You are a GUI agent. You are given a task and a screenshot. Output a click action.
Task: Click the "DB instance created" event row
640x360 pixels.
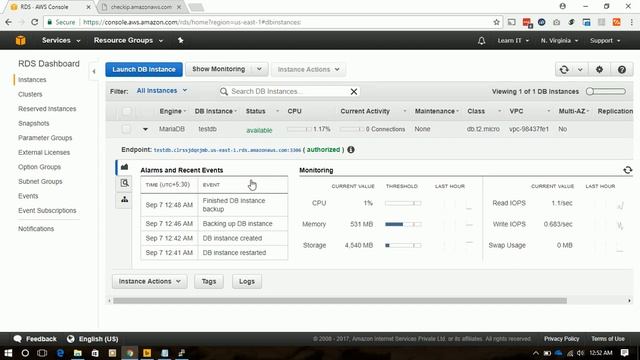click(214, 238)
